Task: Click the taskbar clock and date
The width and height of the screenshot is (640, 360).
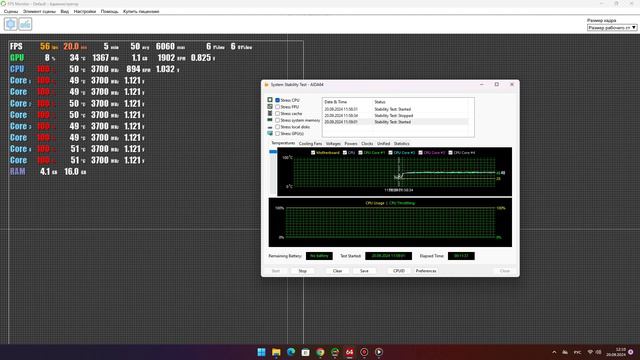Action: point(616,352)
